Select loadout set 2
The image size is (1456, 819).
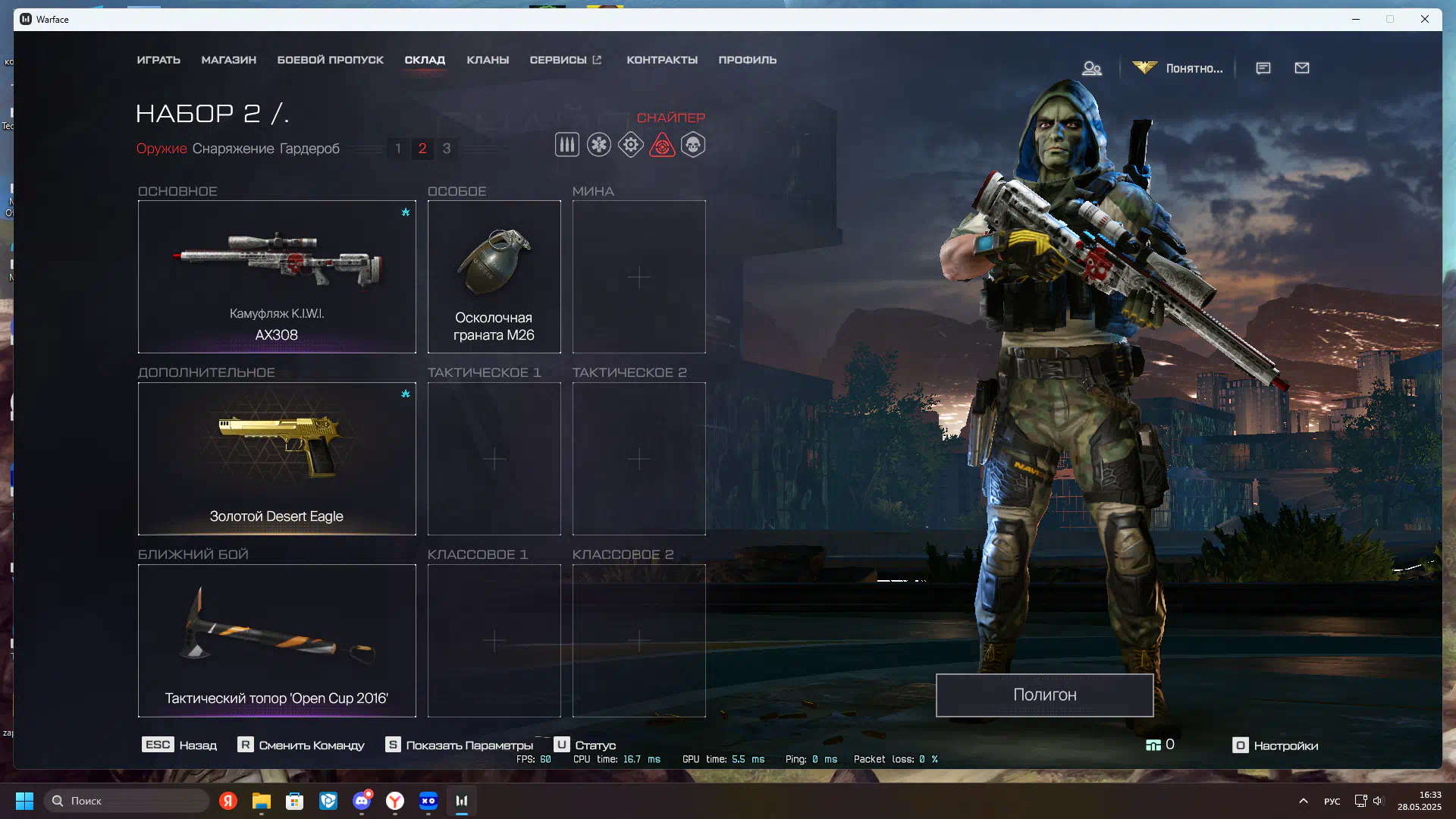422,149
